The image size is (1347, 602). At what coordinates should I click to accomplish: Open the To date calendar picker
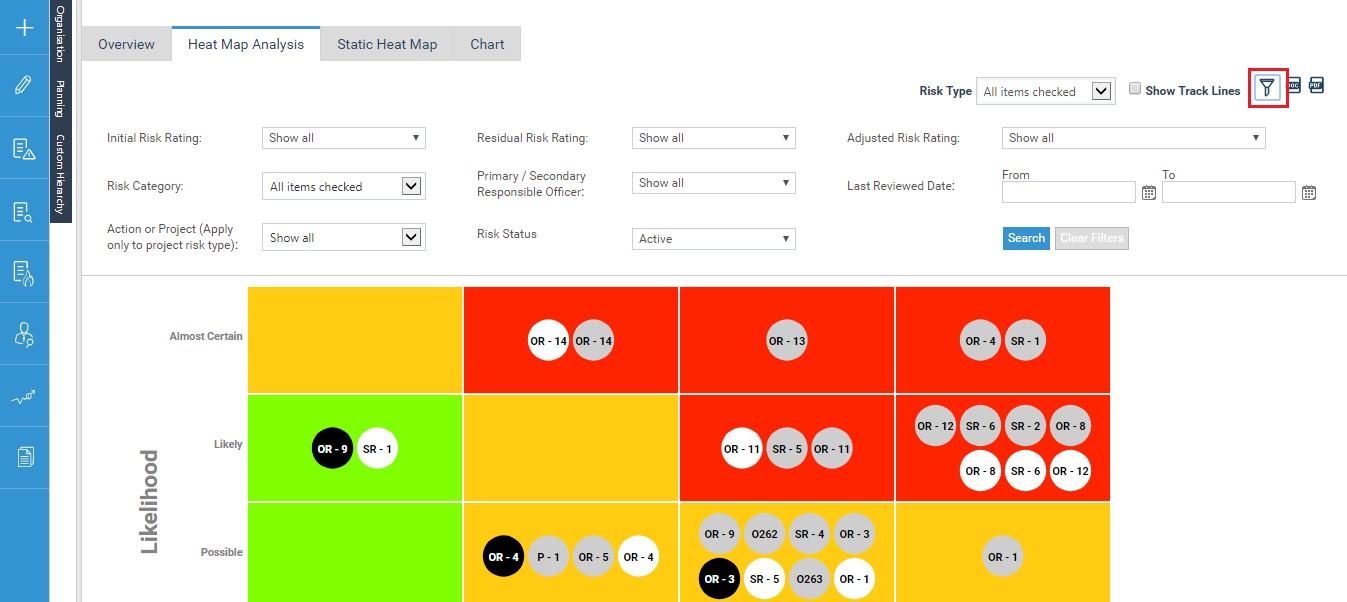click(x=1309, y=193)
